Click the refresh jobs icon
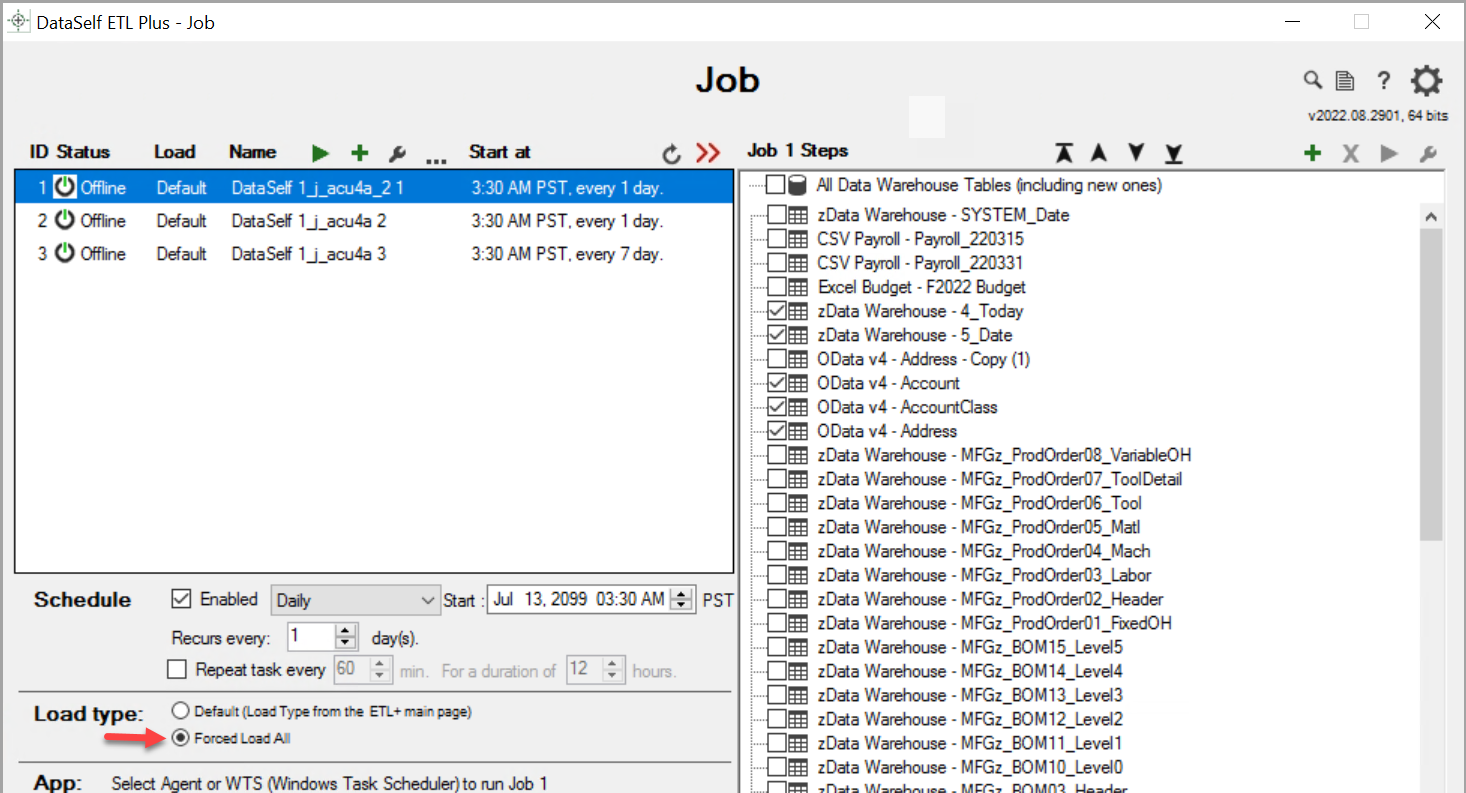1466x793 pixels. [672, 154]
